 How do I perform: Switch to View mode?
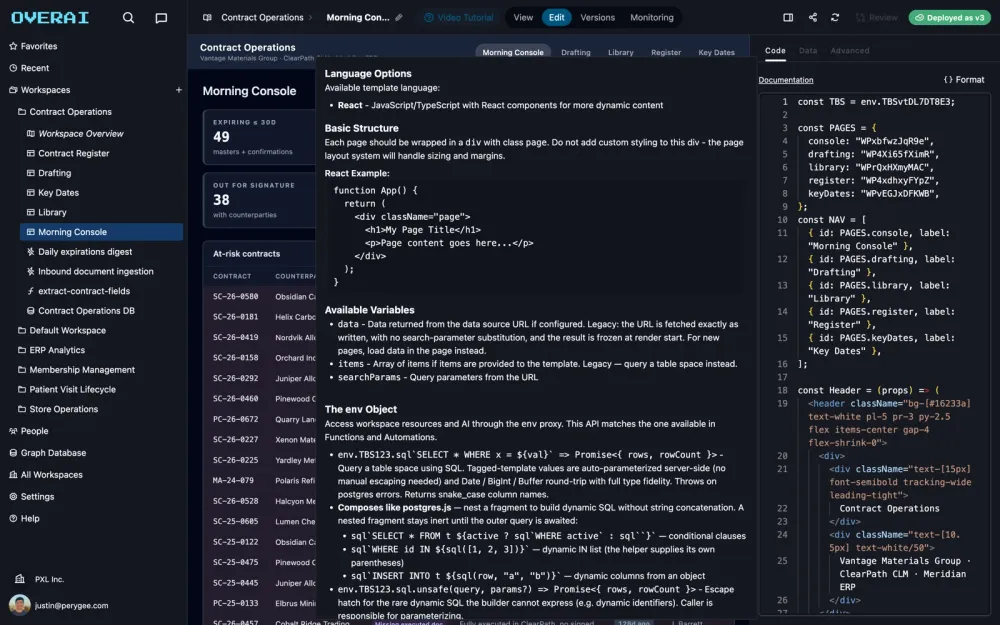click(523, 18)
